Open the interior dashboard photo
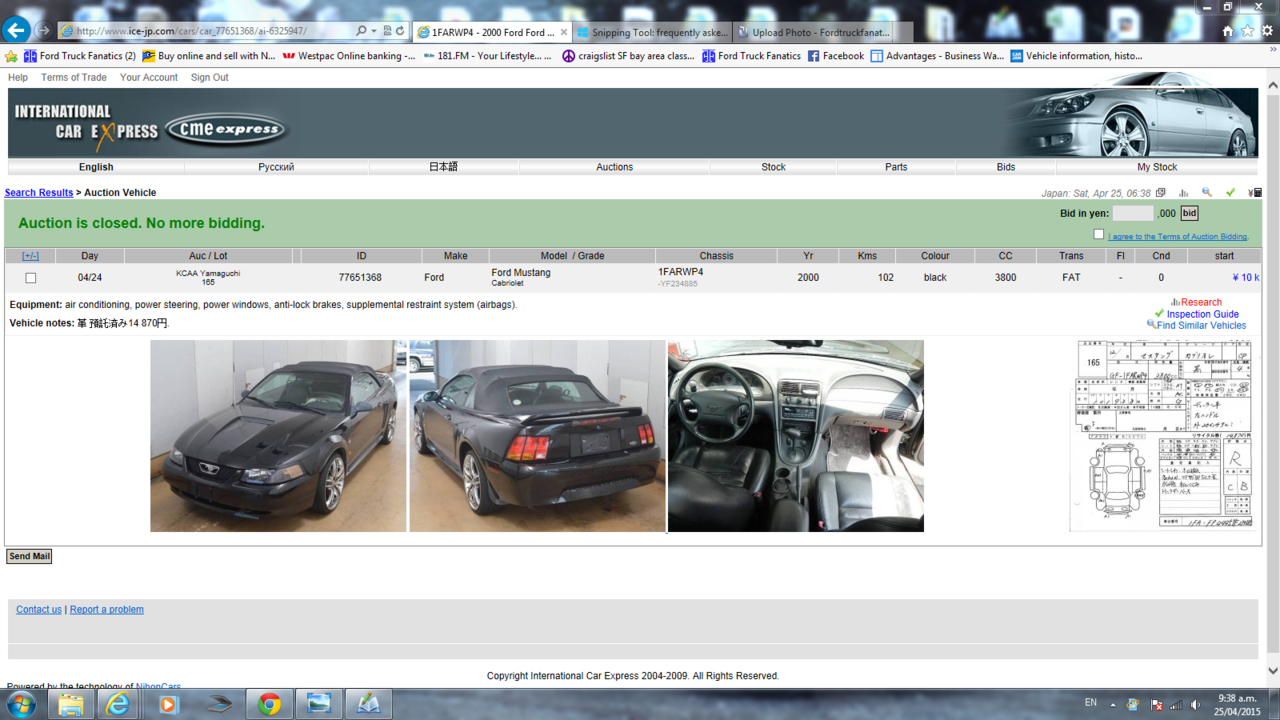The image size is (1280, 720). pyautogui.click(x=796, y=436)
